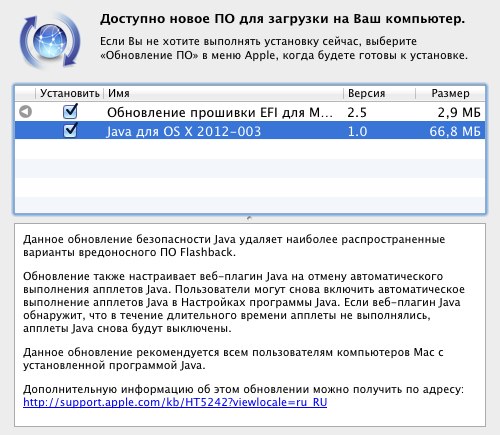
Task: Open the support.apple.com HT5242 link
Action: [175, 402]
